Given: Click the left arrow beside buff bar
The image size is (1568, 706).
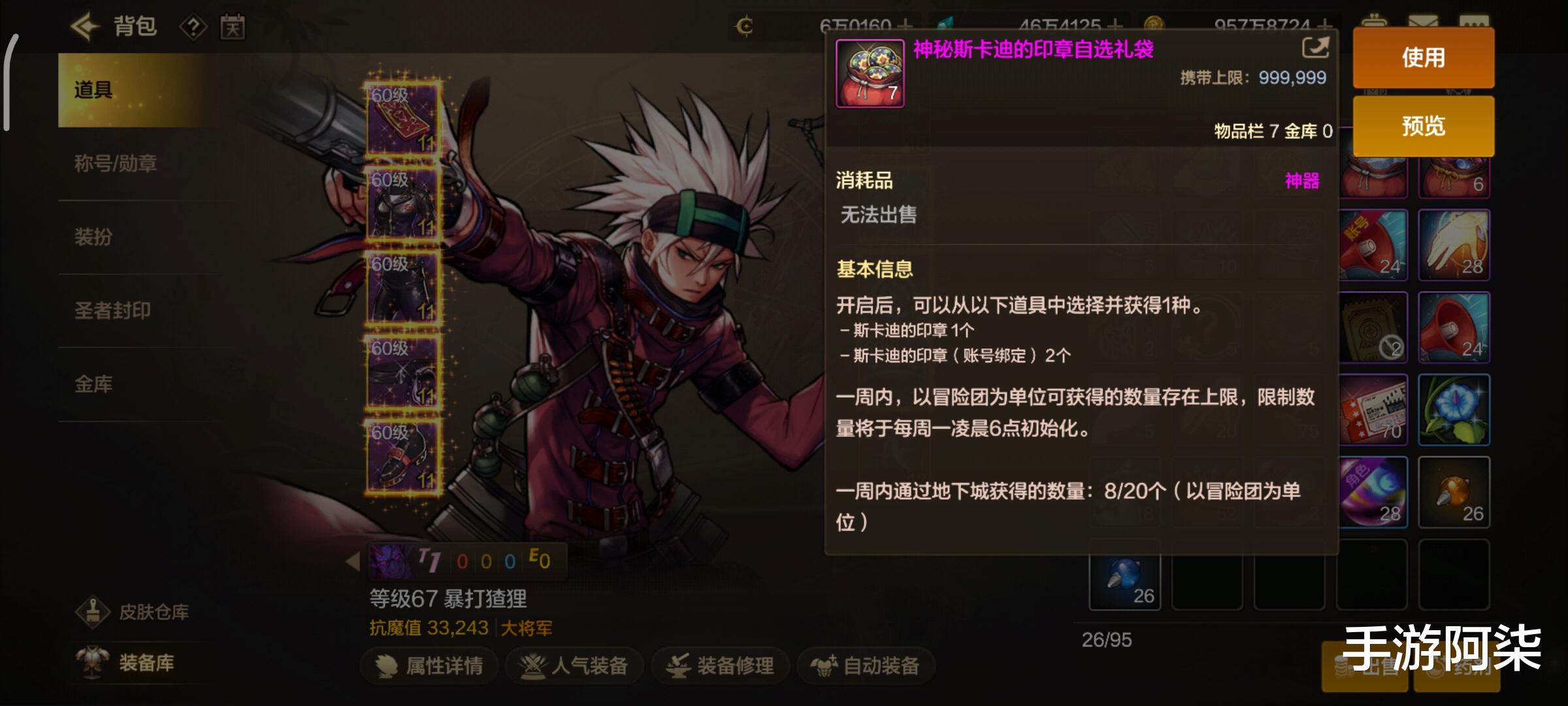Looking at the screenshot, I should pyautogui.click(x=353, y=561).
